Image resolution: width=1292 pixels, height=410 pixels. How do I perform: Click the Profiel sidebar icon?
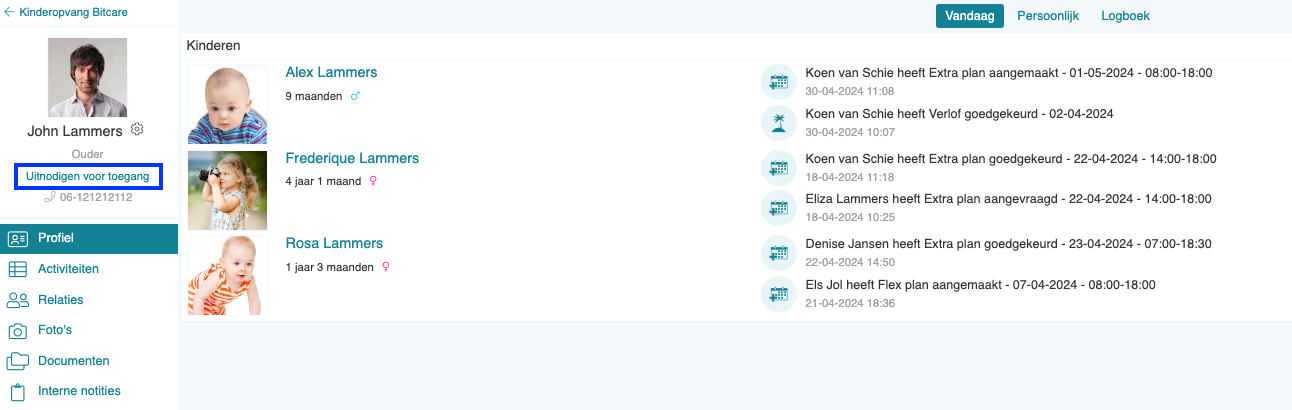[17, 238]
